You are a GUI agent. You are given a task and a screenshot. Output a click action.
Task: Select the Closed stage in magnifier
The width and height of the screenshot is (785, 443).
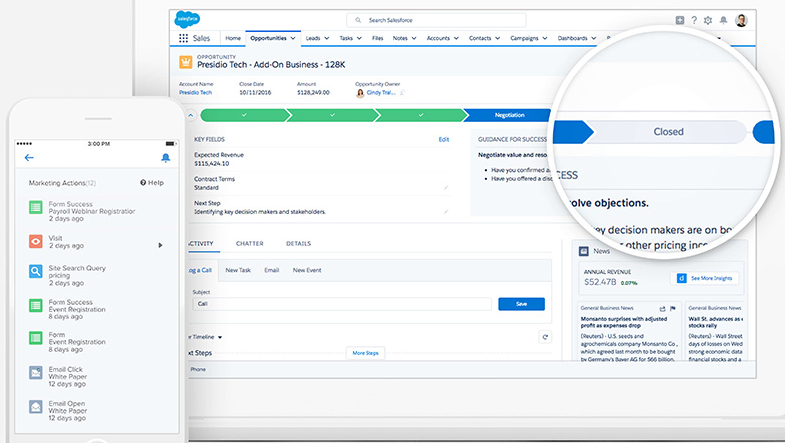[668, 132]
